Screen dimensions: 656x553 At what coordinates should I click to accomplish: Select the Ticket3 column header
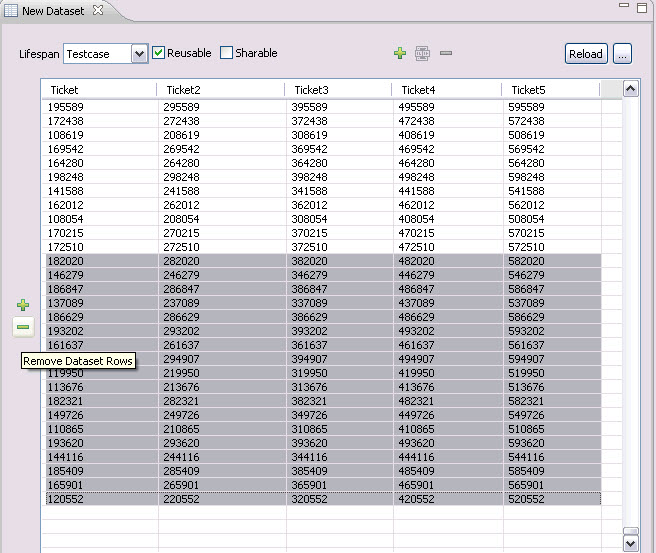338,90
